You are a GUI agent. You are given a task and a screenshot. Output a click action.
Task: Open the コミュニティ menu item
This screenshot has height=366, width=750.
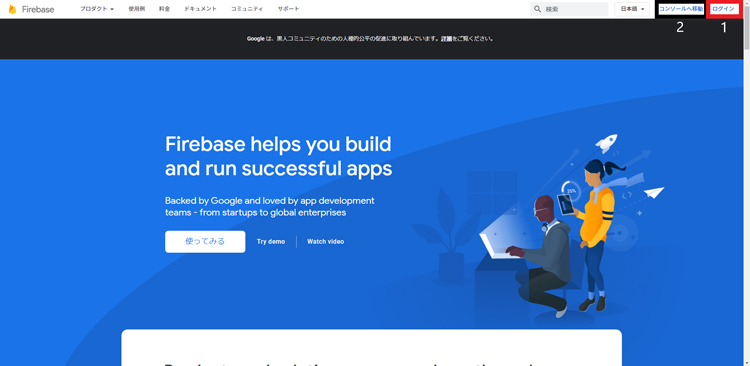point(247,9)
